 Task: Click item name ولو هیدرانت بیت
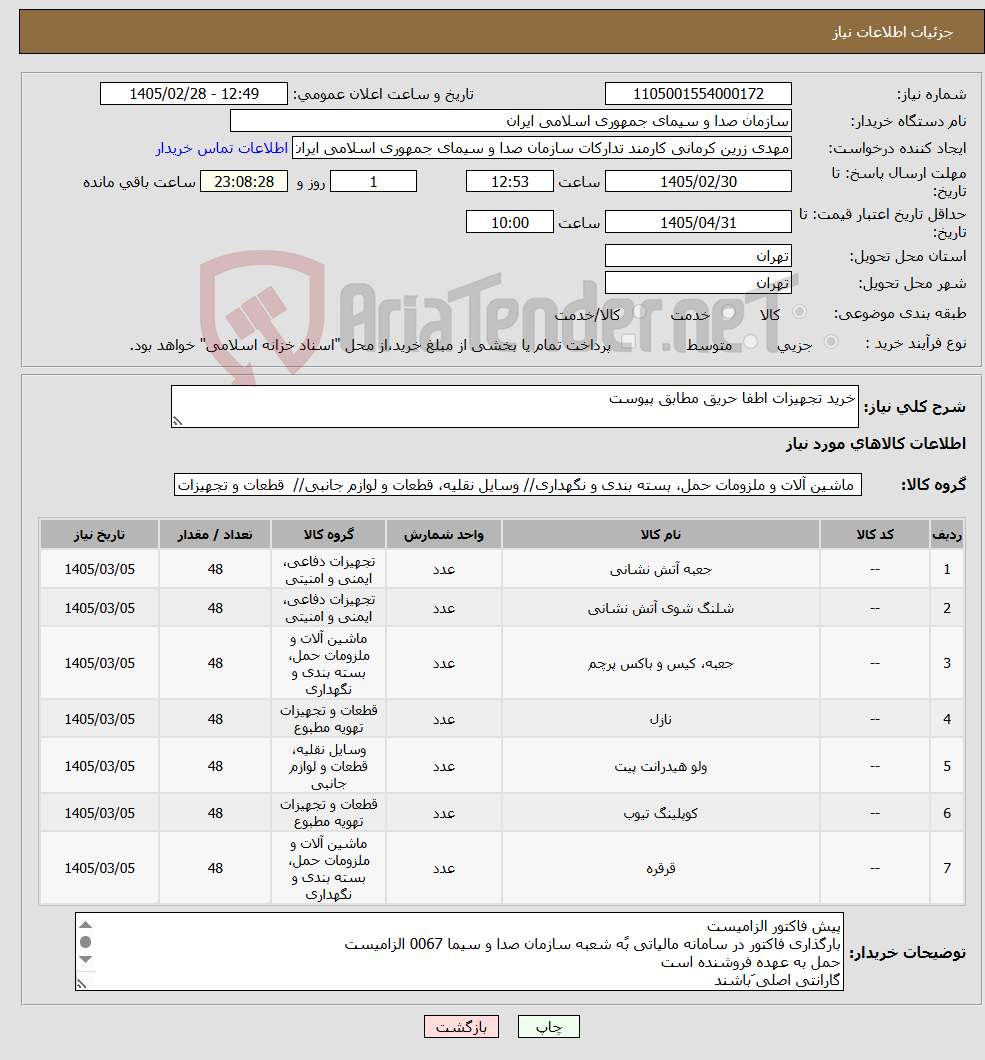click(660, 767)
